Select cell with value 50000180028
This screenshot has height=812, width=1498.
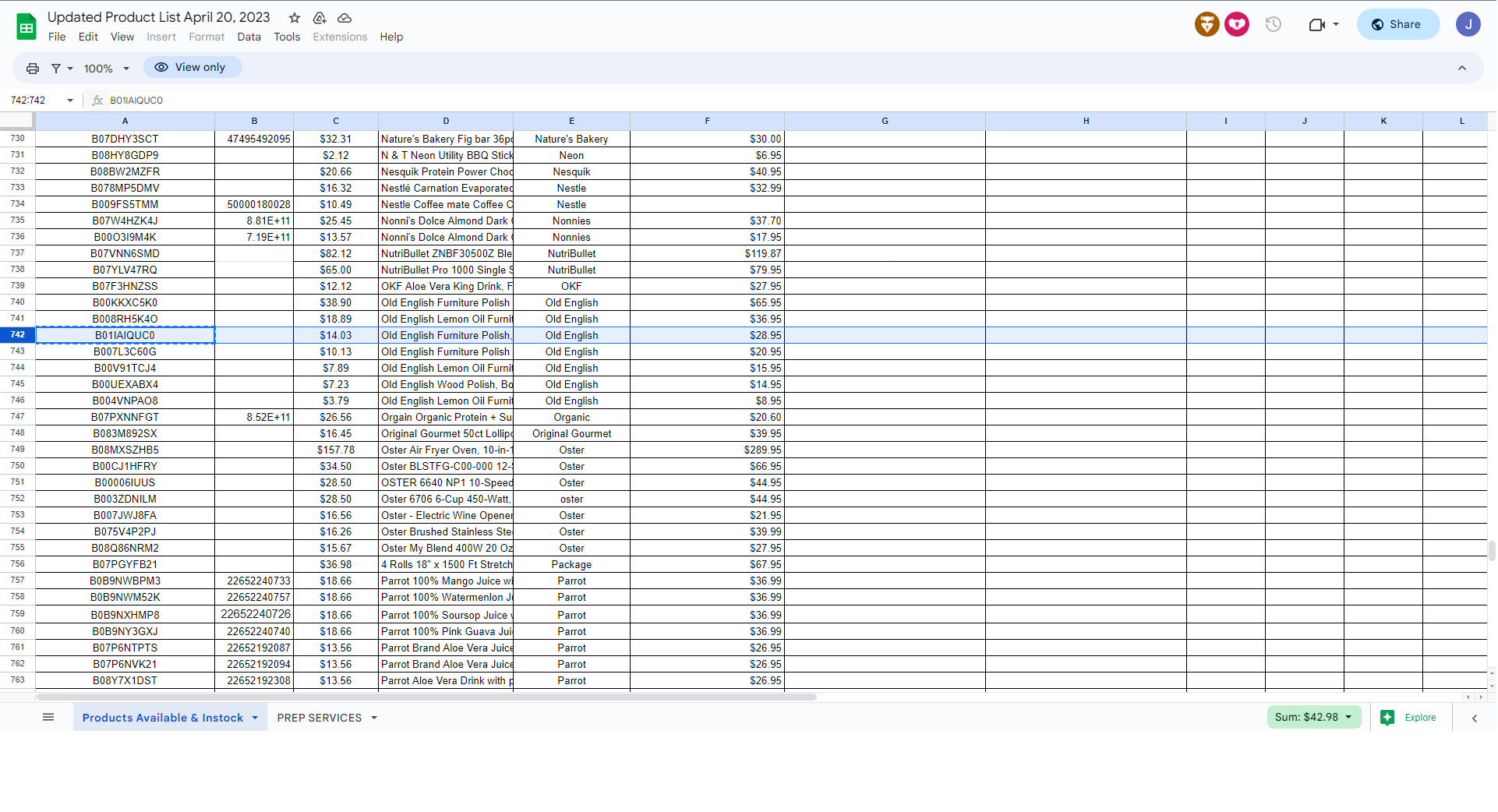[254, 204]
